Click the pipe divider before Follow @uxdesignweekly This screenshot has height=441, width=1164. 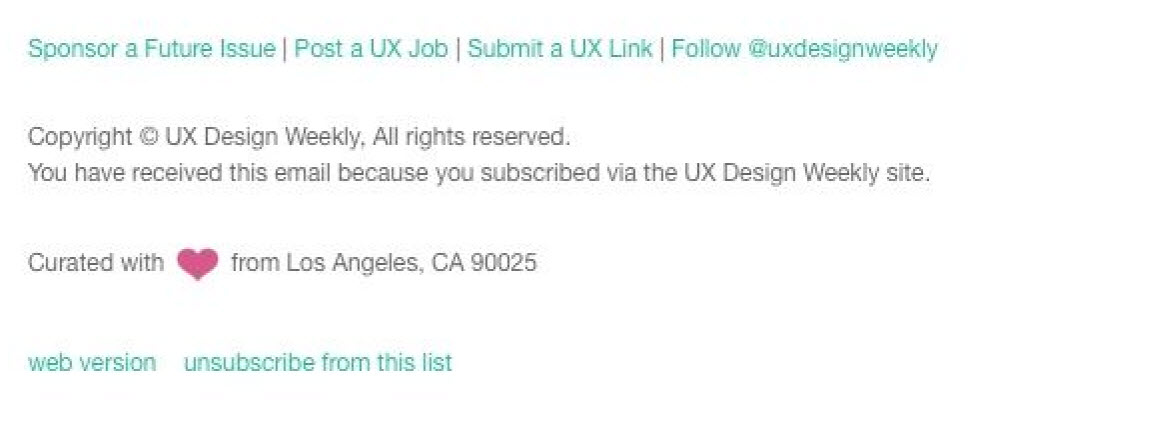pyautogui.click(x=661, y=49)
